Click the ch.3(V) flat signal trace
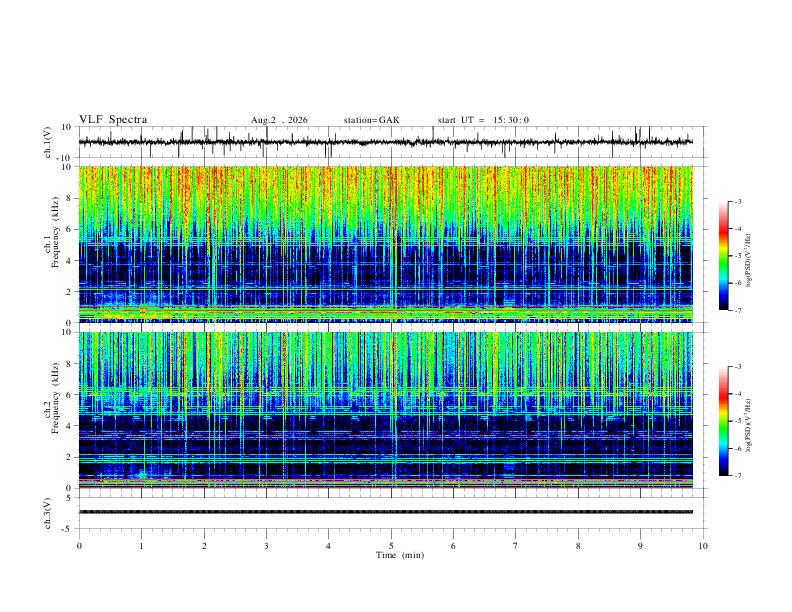The height and width of the screenshot is (612, 792). (386, 512)
